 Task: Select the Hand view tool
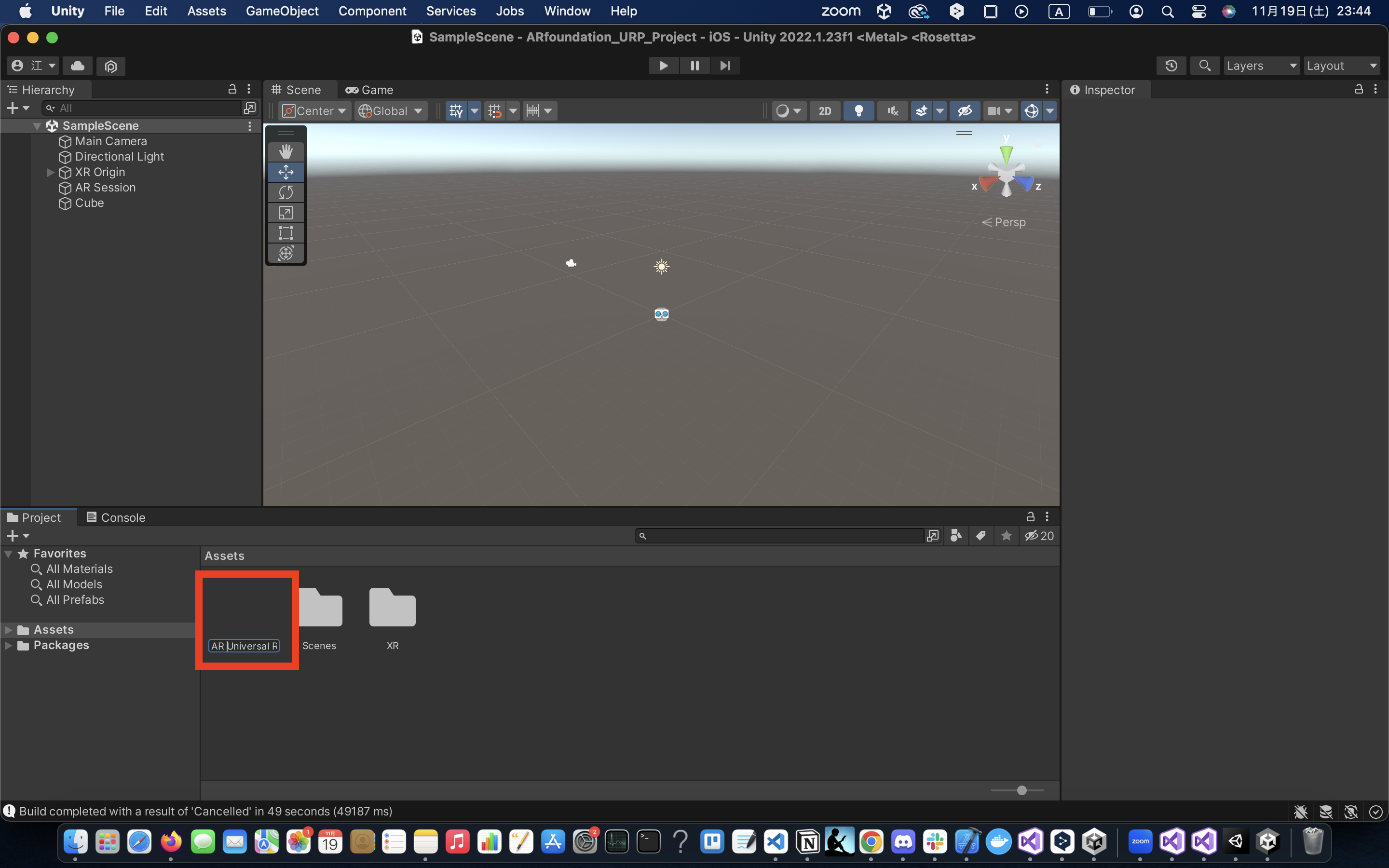point(285,151)
